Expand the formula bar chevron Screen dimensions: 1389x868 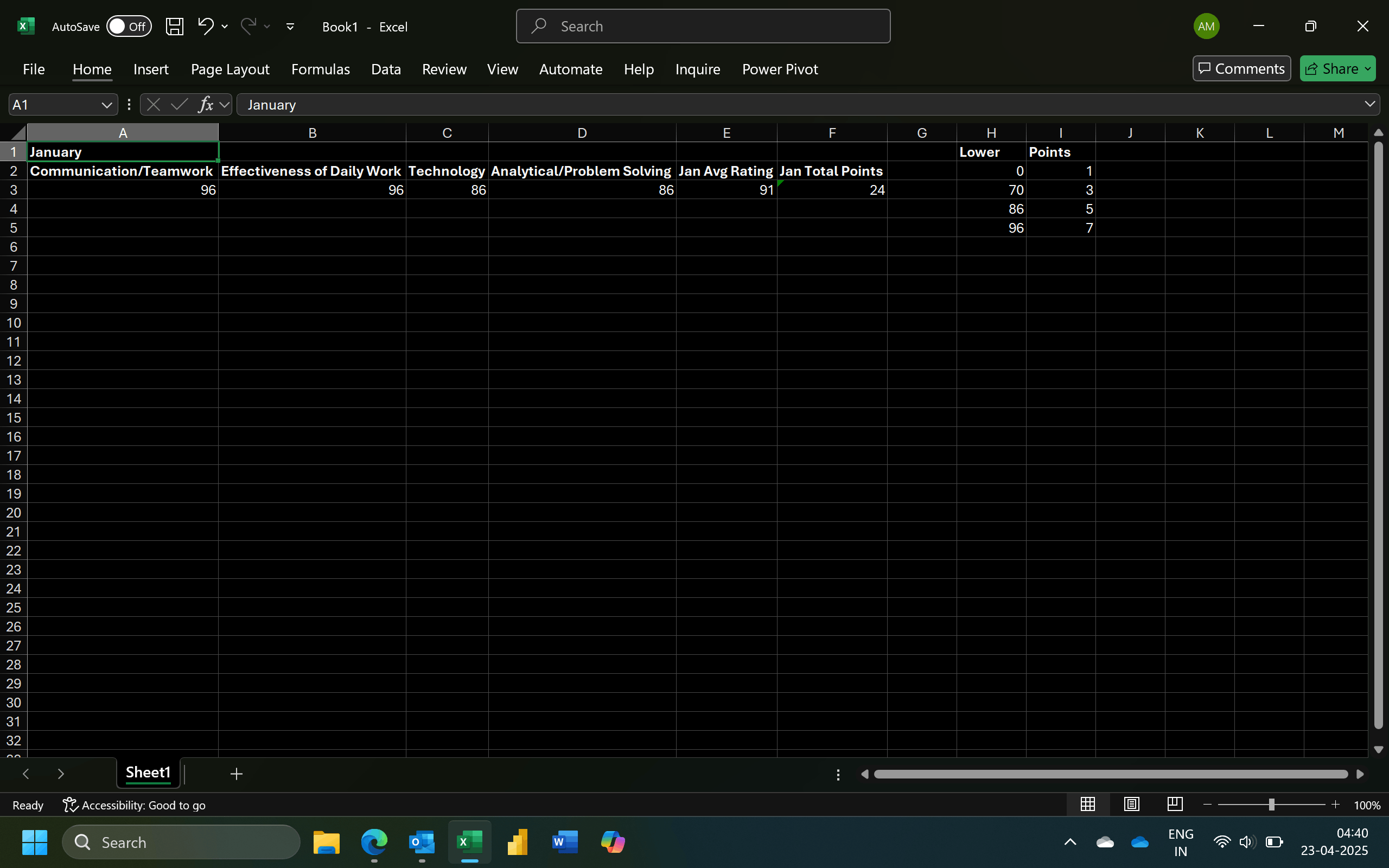click(1369, 104)
